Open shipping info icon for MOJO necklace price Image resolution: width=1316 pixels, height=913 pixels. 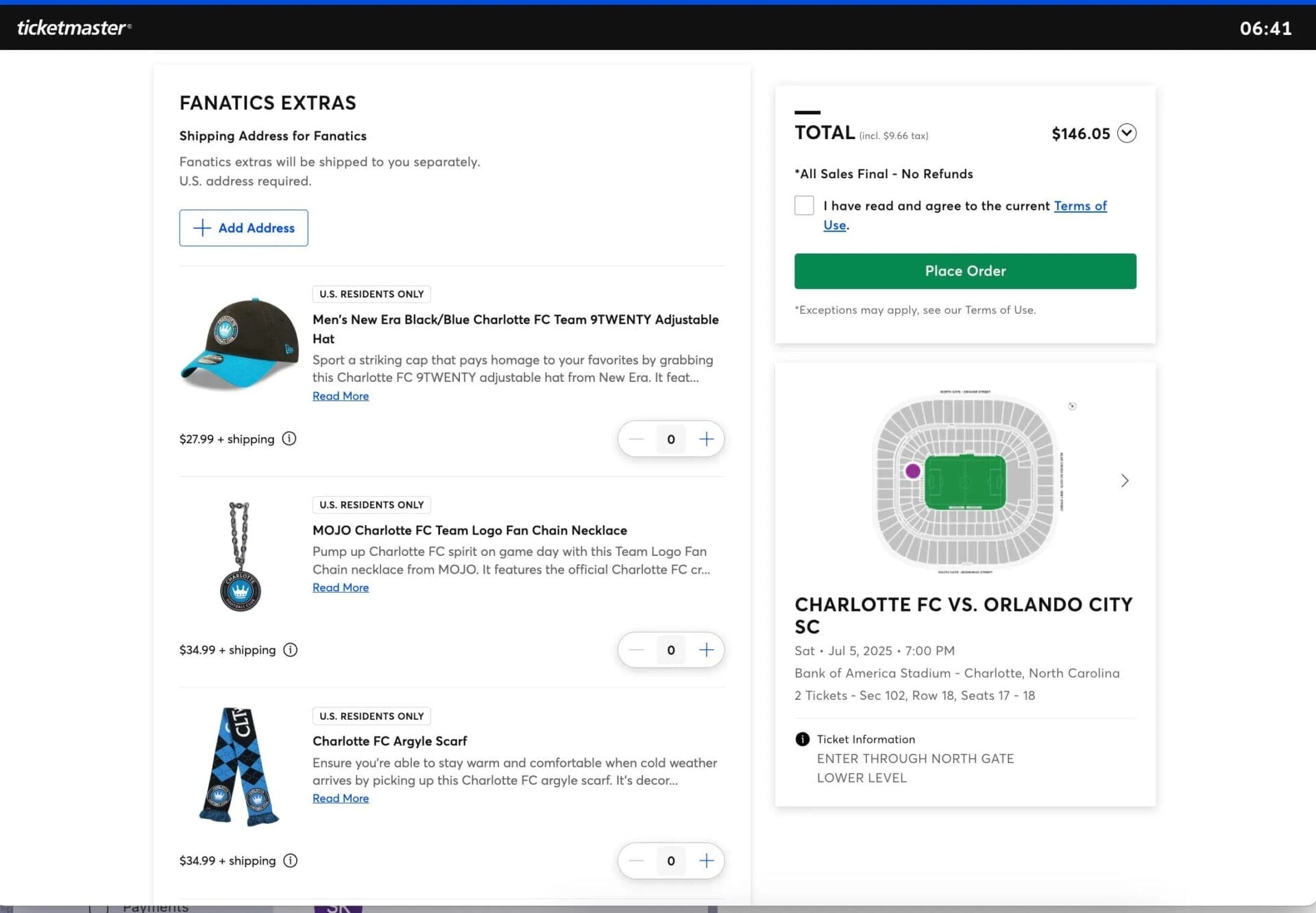click(x=291, y=650)
